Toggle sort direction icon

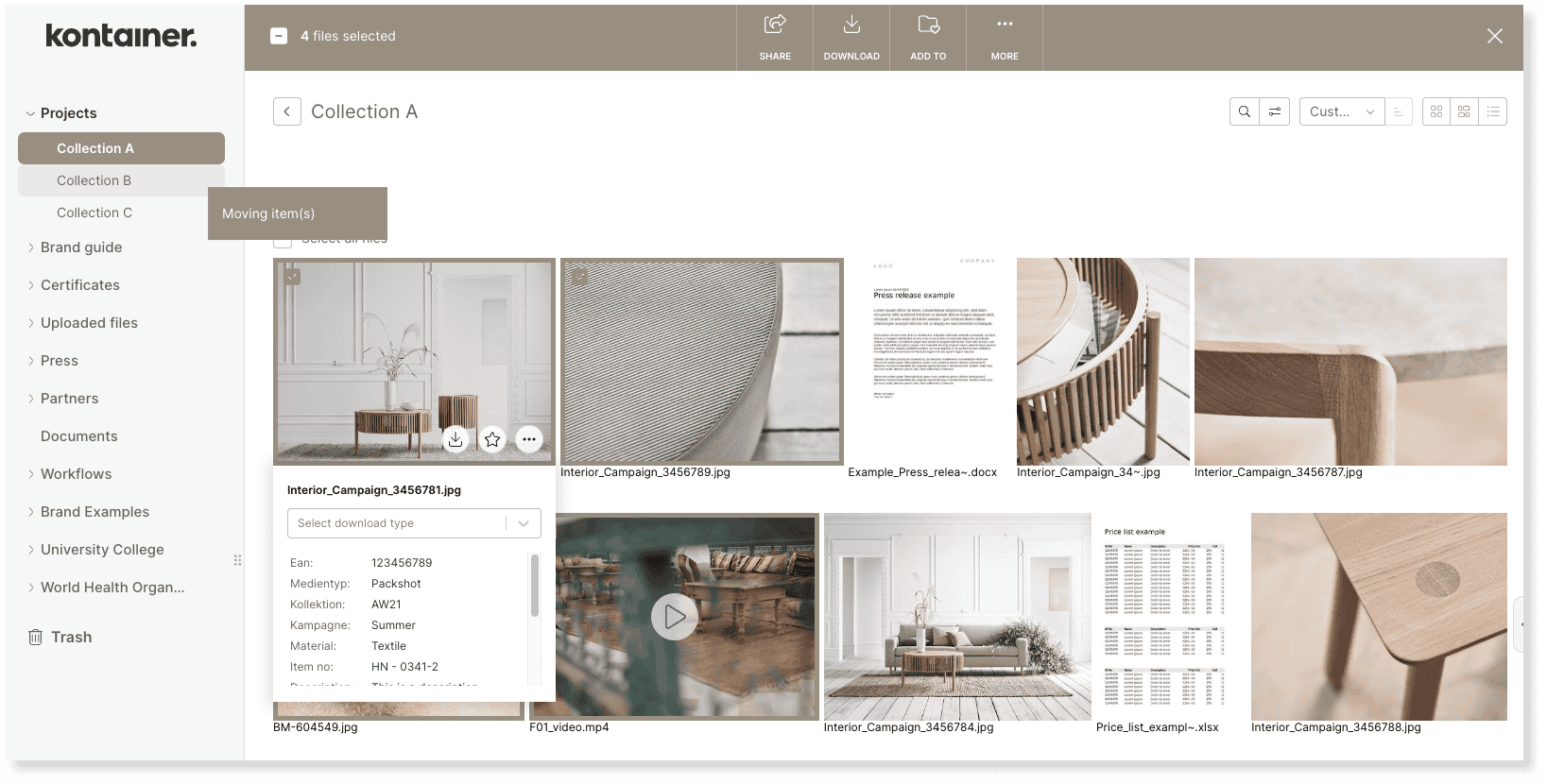pos(1399,111)
